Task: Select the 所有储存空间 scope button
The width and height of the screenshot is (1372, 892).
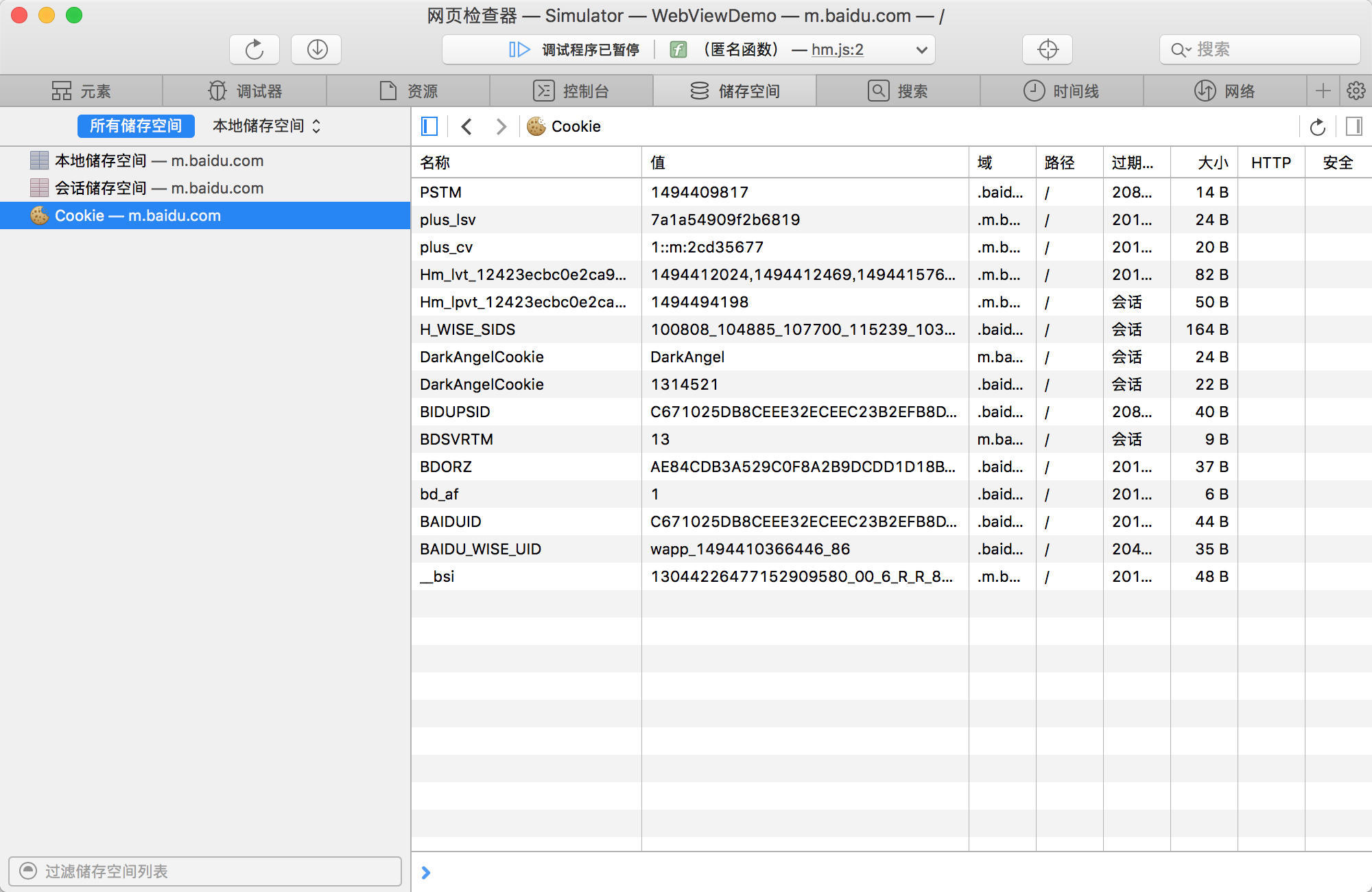Action: (136, 126)
